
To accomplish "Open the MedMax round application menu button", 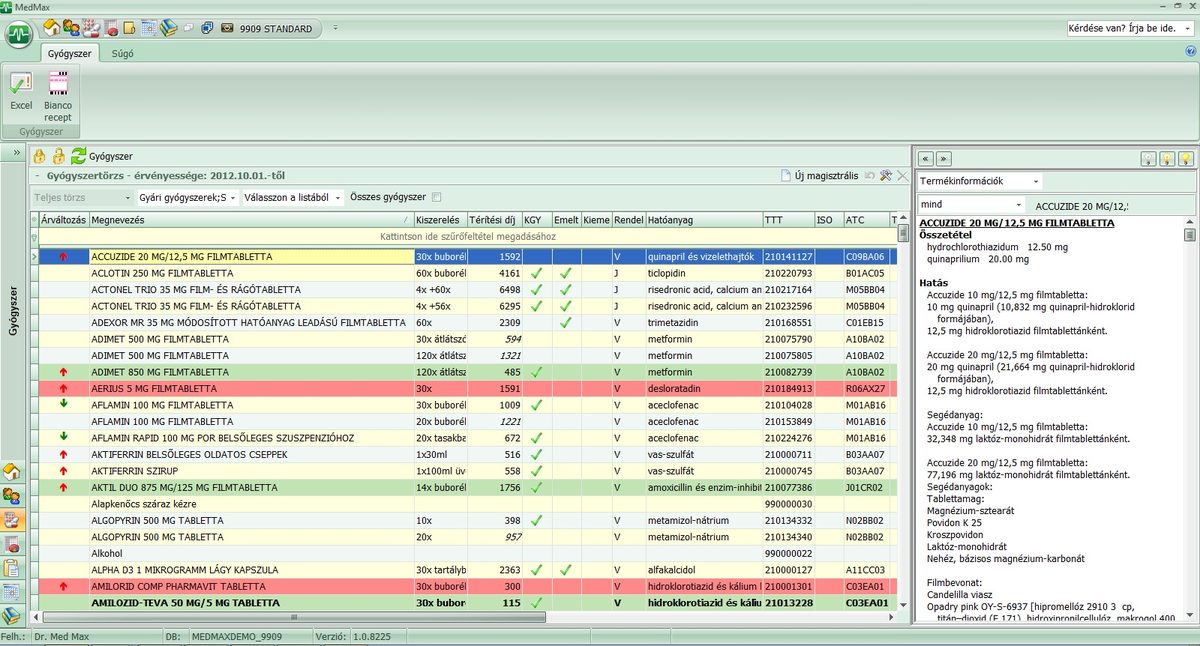I will pyautogui.click(x=19, y=34).
